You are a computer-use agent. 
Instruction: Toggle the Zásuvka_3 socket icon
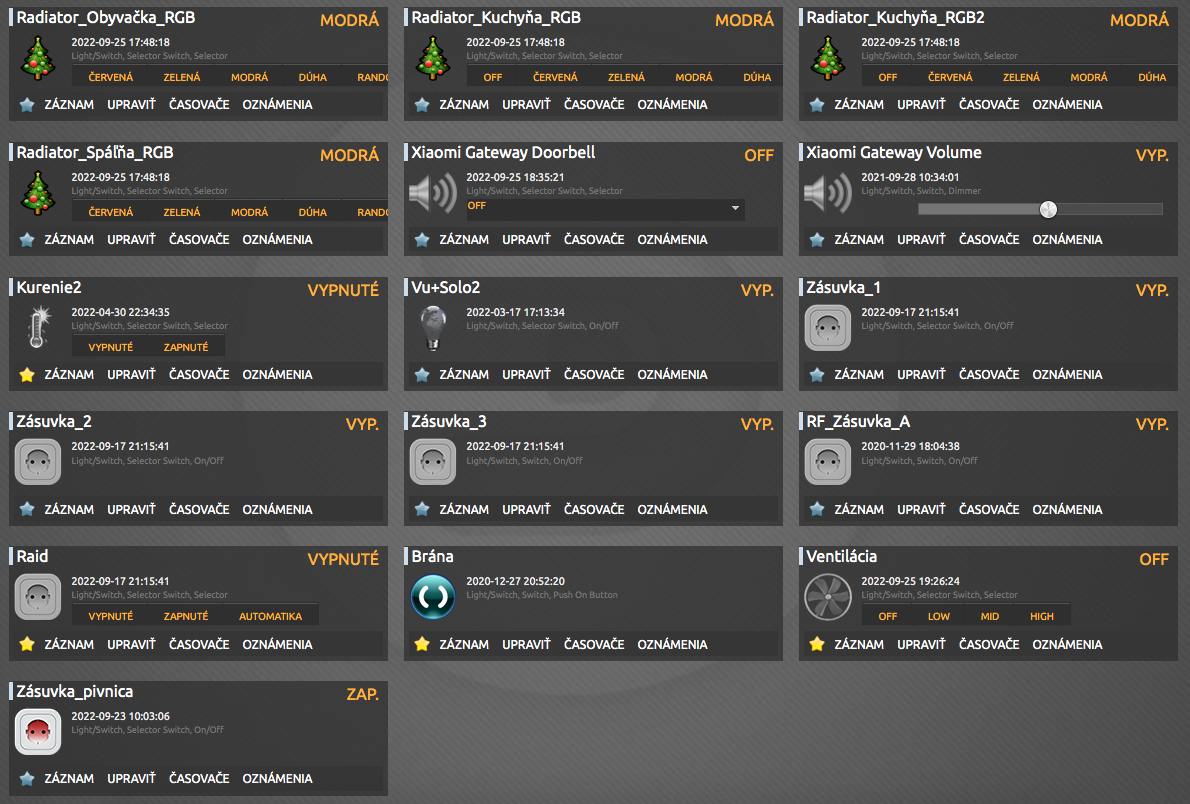click(x=433, y=462)
